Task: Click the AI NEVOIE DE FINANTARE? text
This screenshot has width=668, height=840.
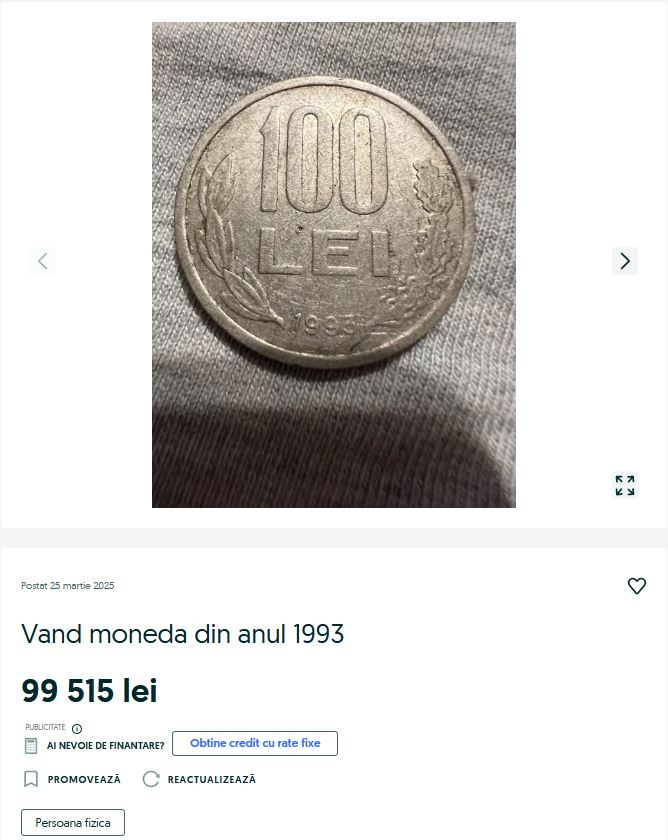Action: click(x=106, y=746)
